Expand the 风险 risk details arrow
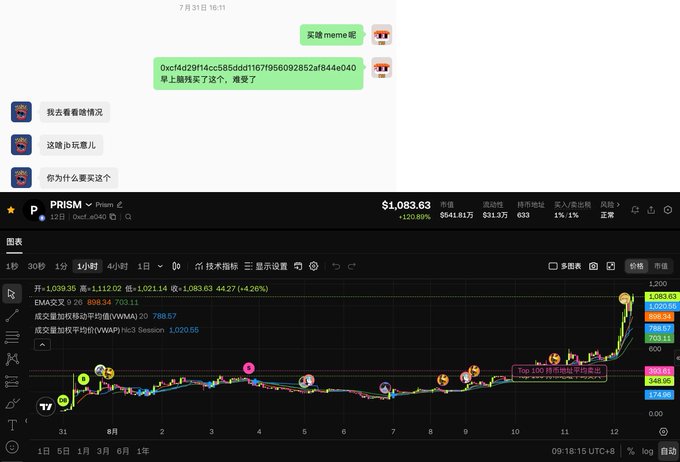Image resolution: width=680 pixels, height=462 pixels. coord(618,204)
